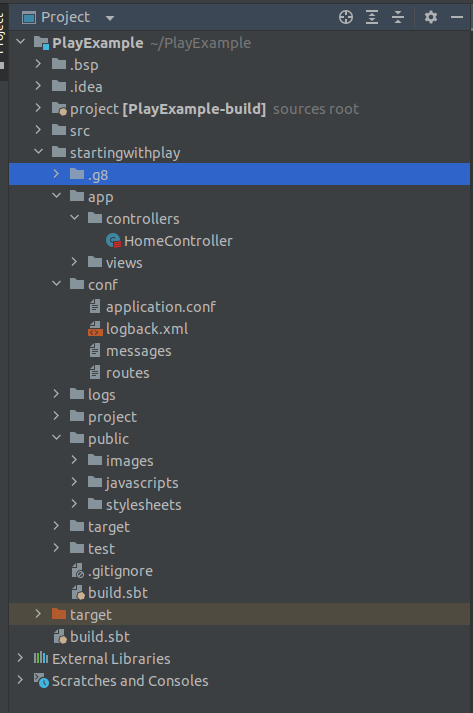This screenshot has width=473, height=713.
Task: Select the src folder label
Action: [x=80, y=131]
